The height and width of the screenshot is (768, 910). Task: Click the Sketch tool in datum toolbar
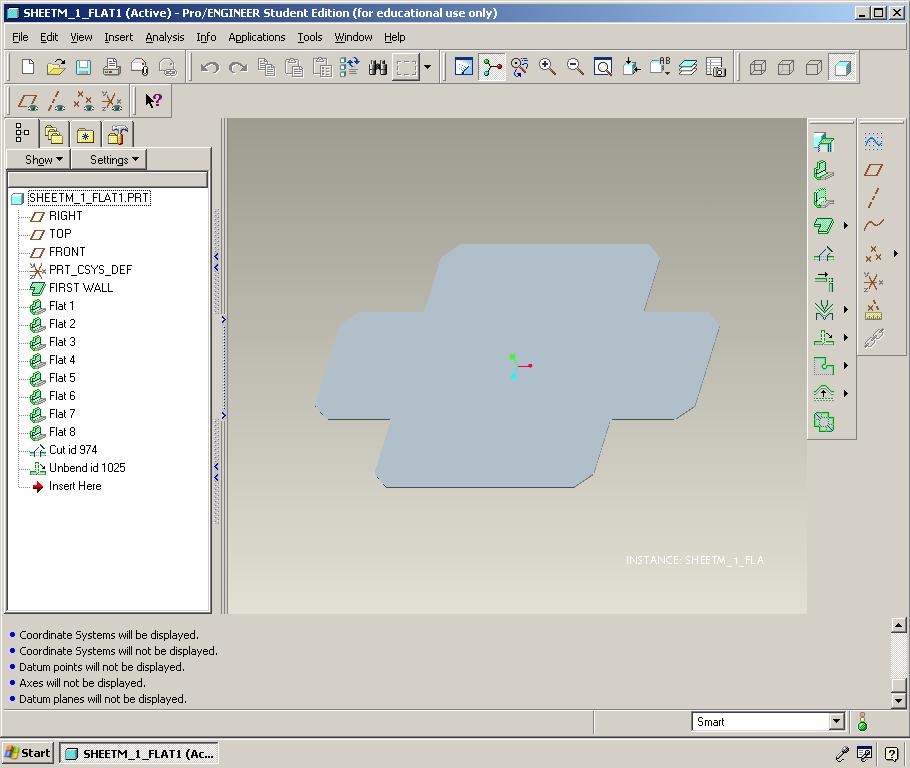873,142
